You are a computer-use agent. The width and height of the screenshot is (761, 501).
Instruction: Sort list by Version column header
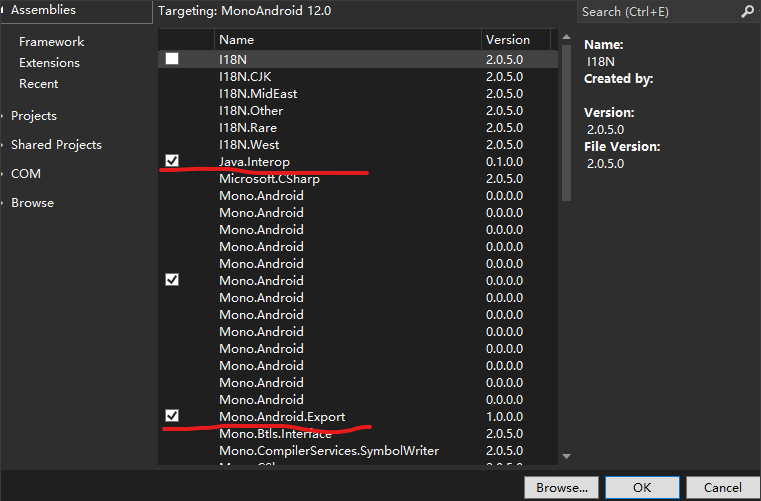click(516, 40)
